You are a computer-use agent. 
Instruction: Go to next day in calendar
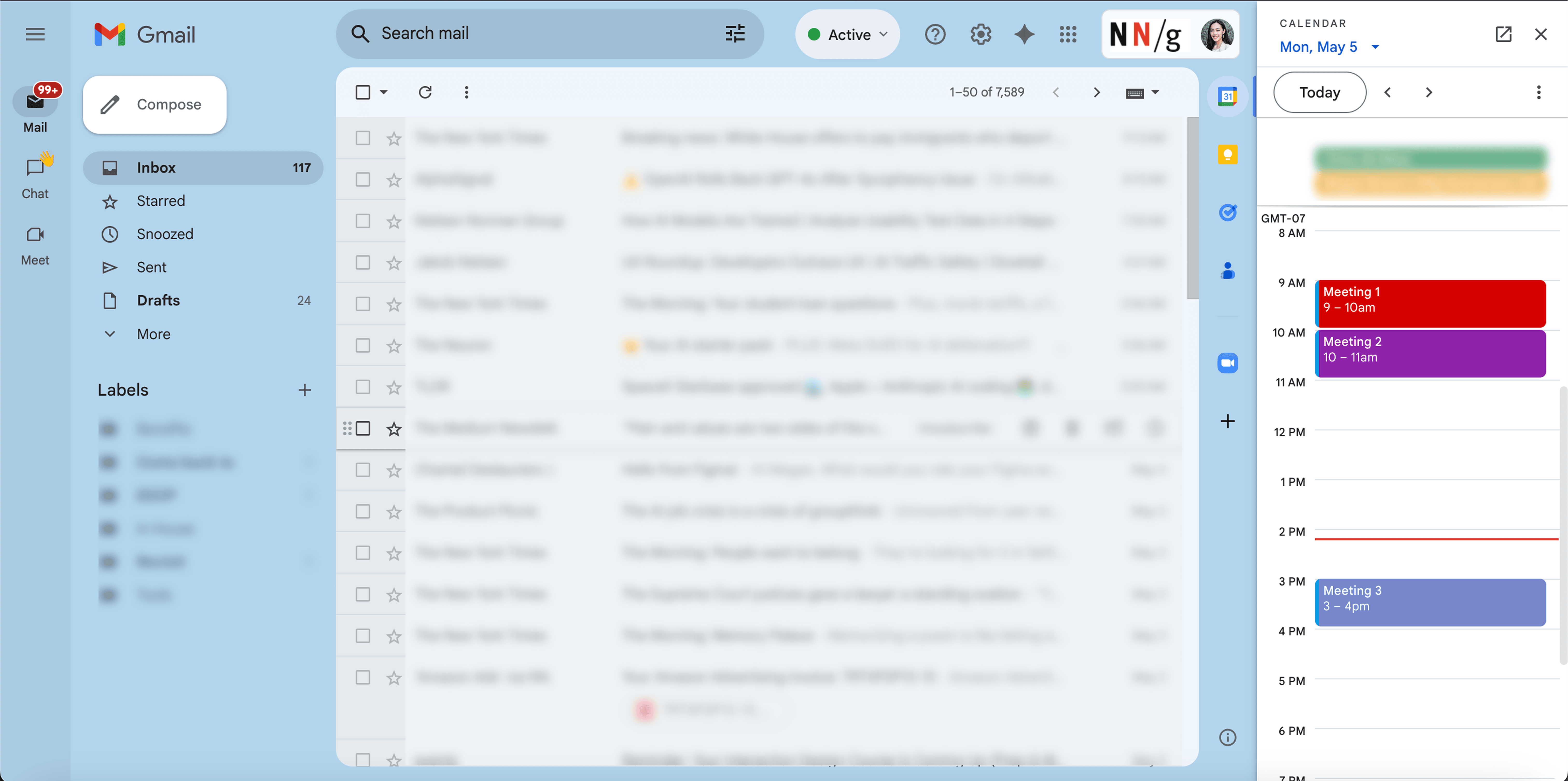(1429, 93)
